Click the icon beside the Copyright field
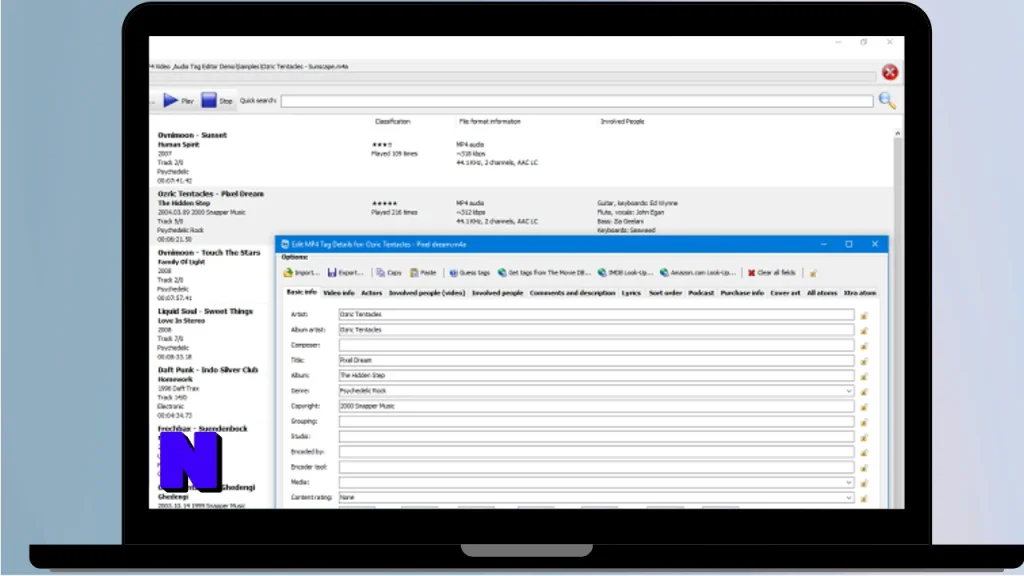 click(864, 407)
